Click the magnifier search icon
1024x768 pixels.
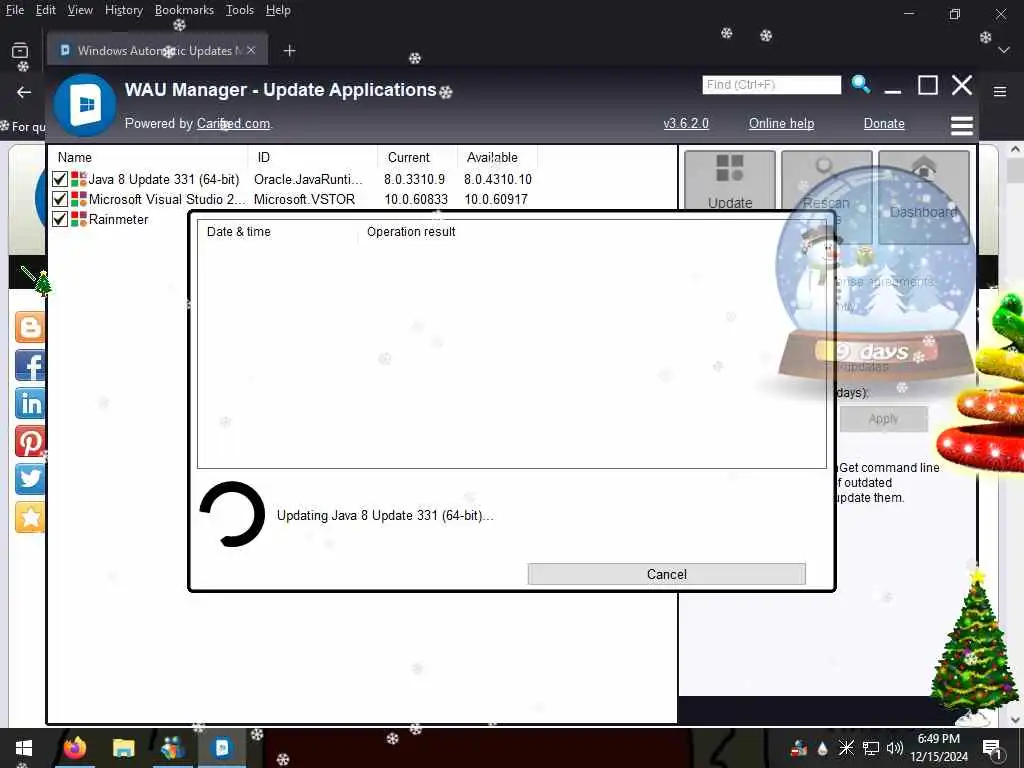coord(861,84)
